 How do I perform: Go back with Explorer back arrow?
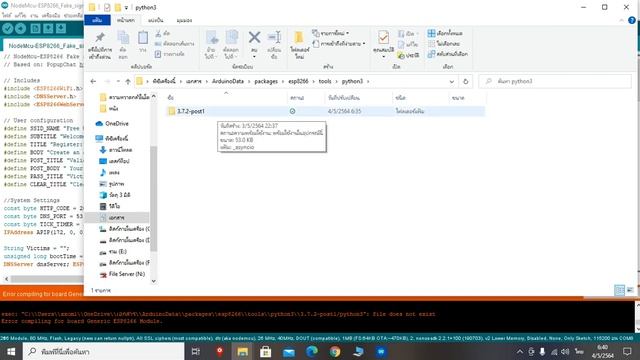coord(93,82)
